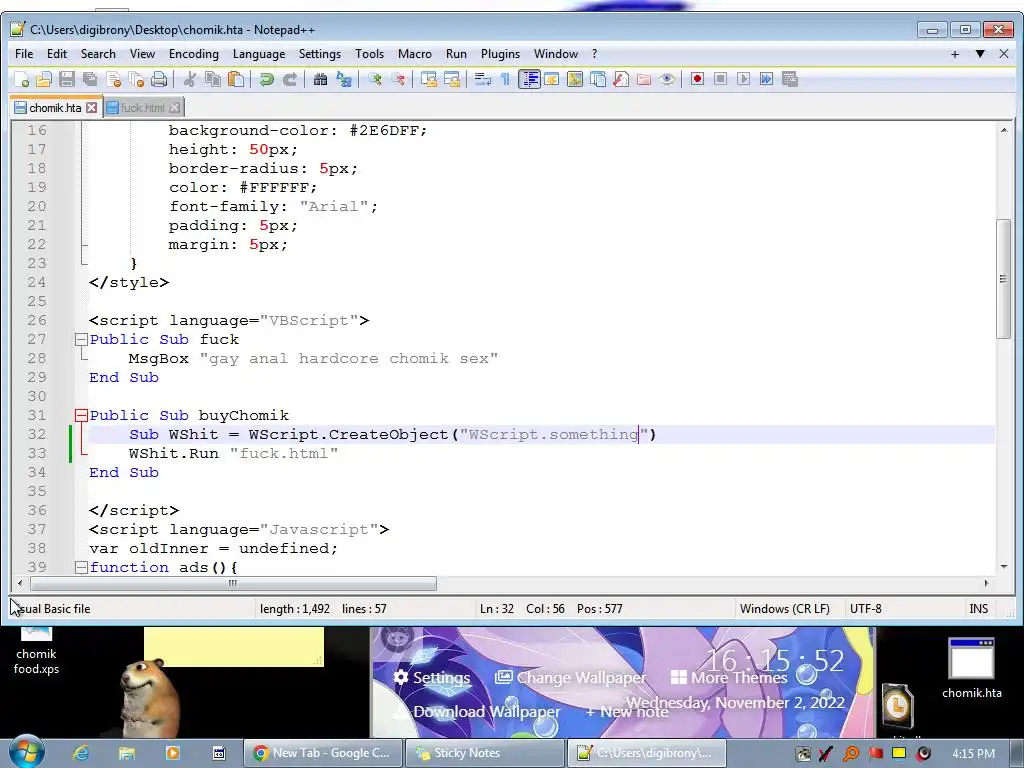Cut selection with the scissors icon
Viewport: 1024px width, 768px height.
190,79
